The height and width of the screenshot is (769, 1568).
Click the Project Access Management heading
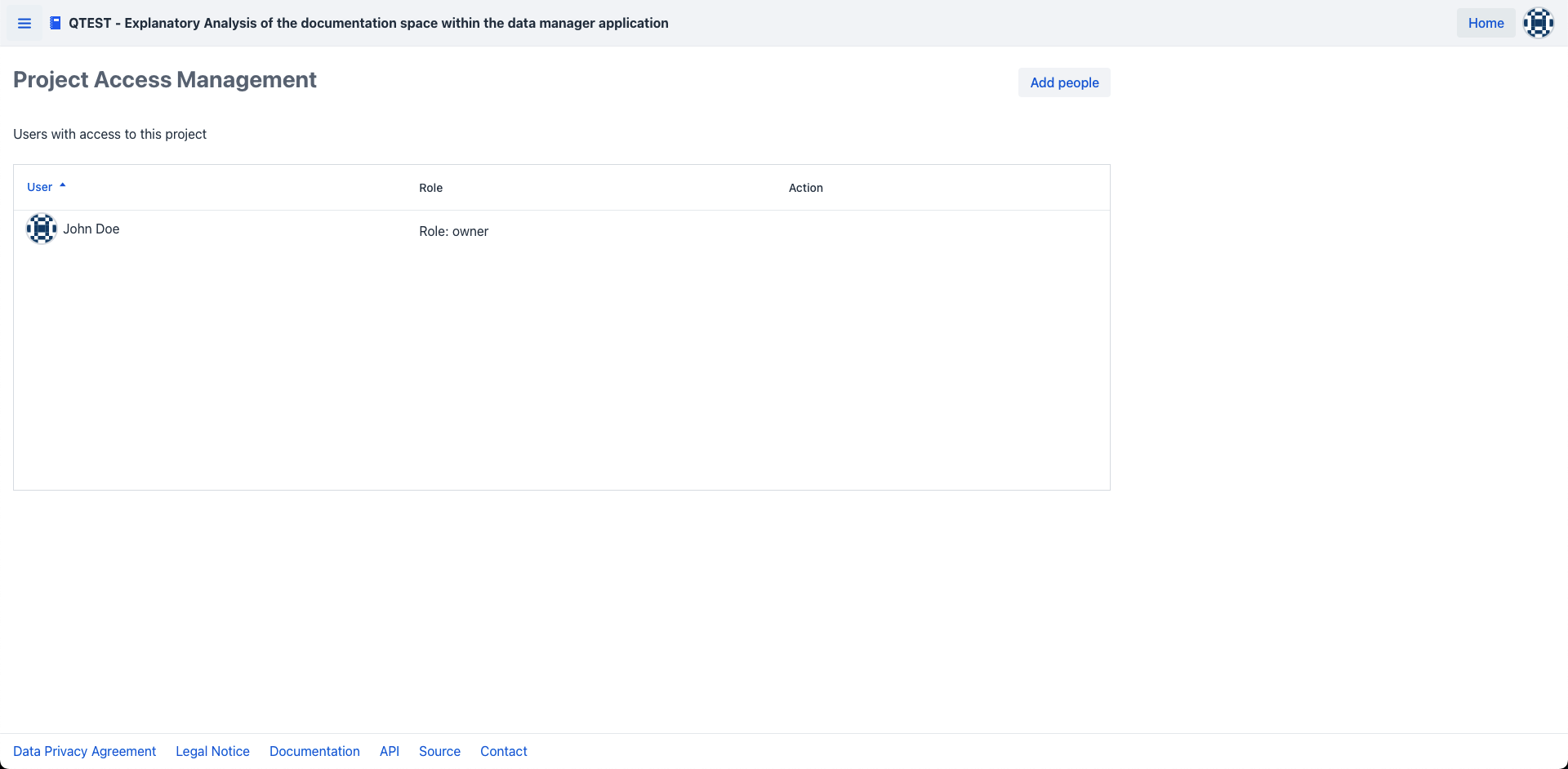point(165,80)
